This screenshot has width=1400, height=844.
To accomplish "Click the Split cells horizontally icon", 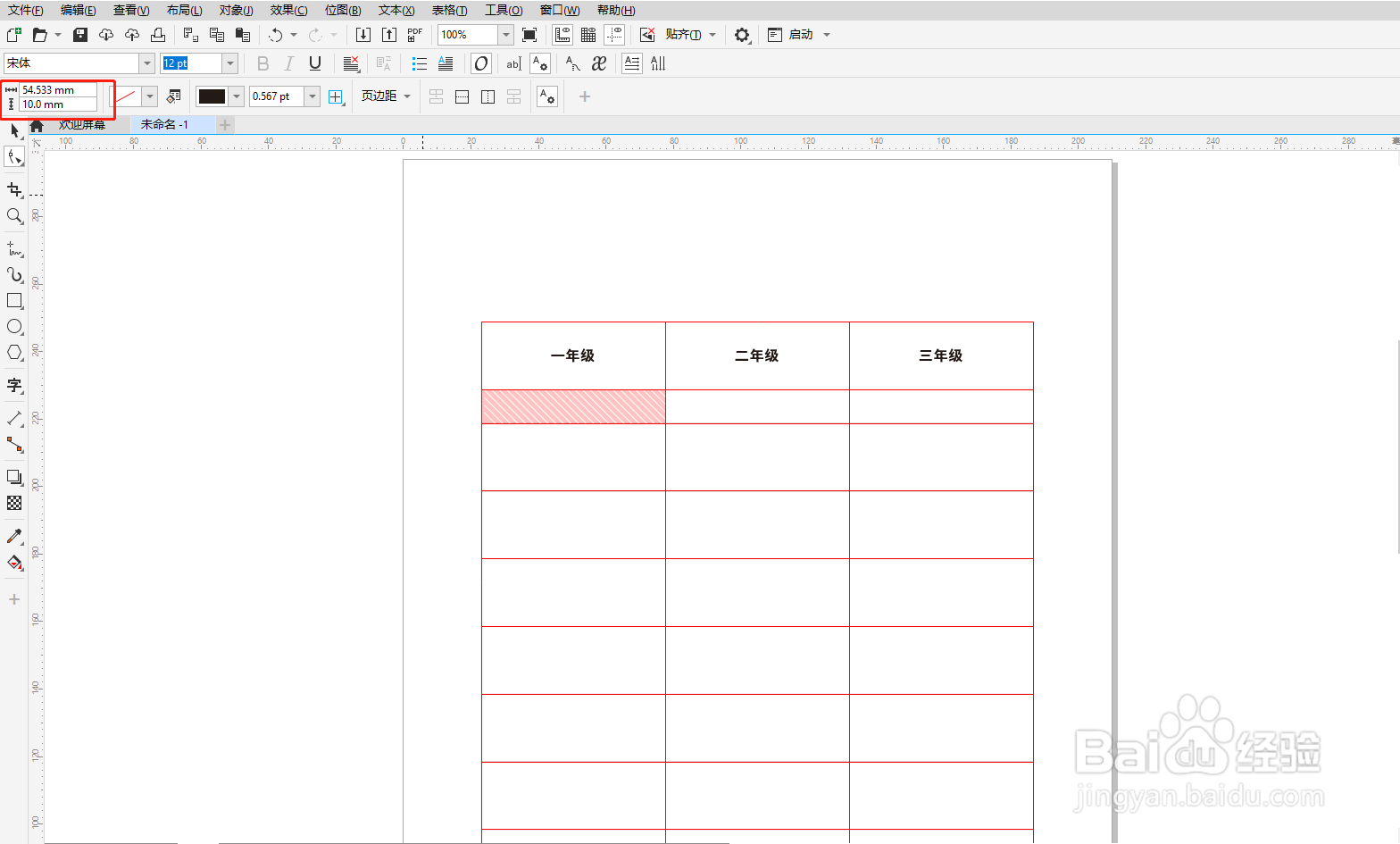I will point(462,96).
